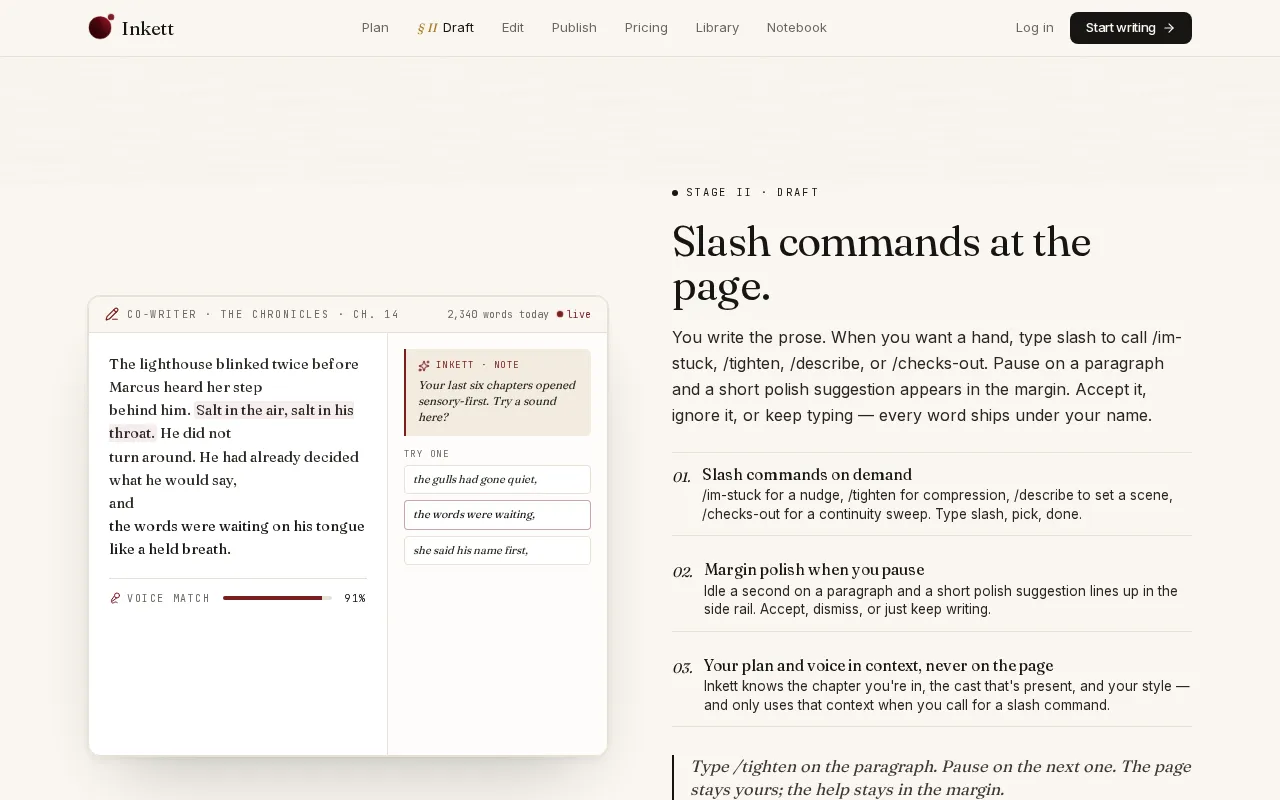The width and height of the screenshot is (1280, 800).
Task: Open the Notebook nav item
Action: pyautogui.click(x=797, y=28)
